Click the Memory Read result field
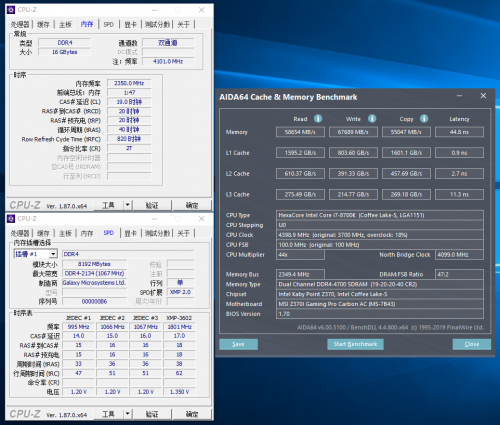Viewport: 500px width, 425px height. point(300,132)
